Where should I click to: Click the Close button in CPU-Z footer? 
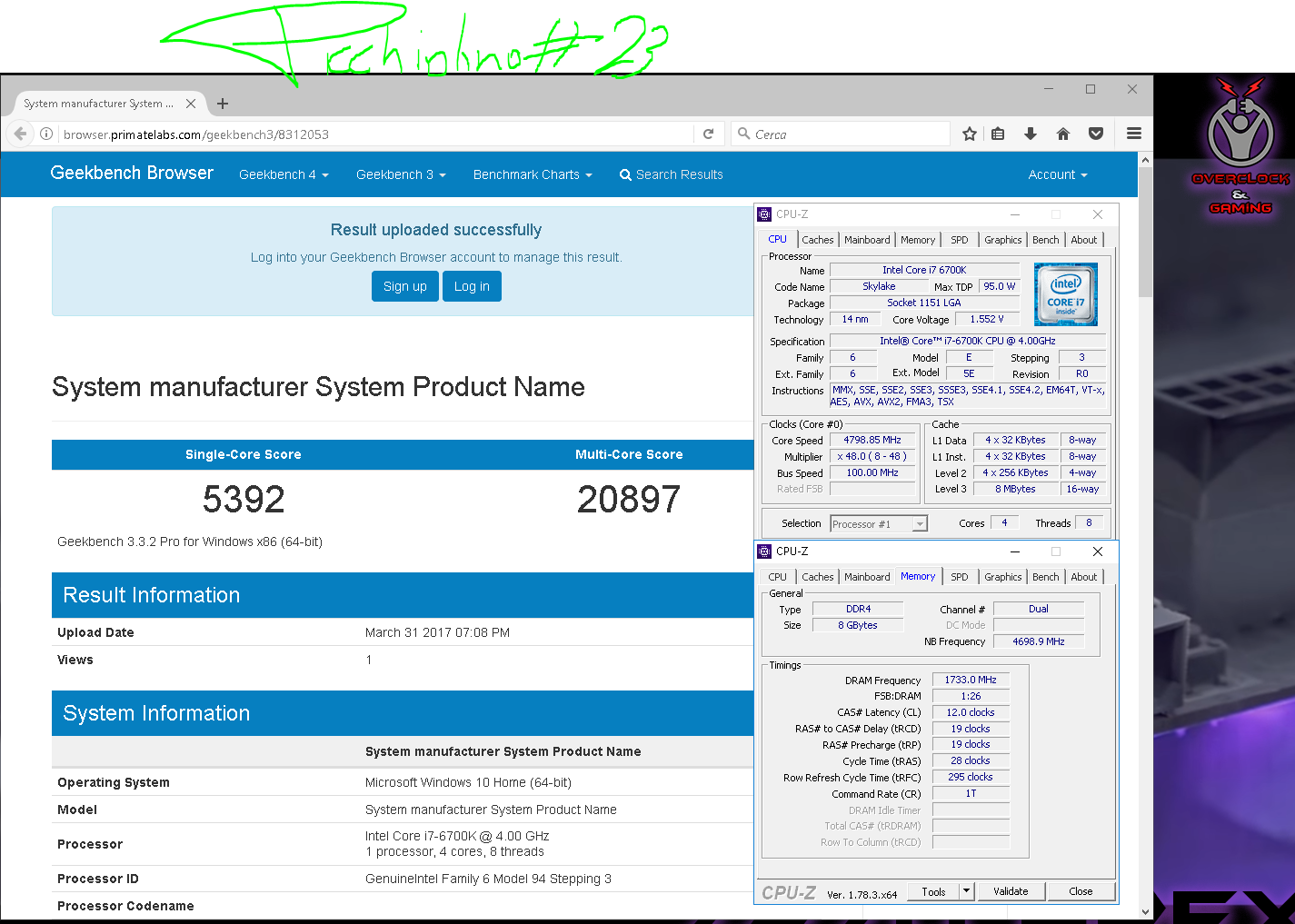click(1081, 891)
